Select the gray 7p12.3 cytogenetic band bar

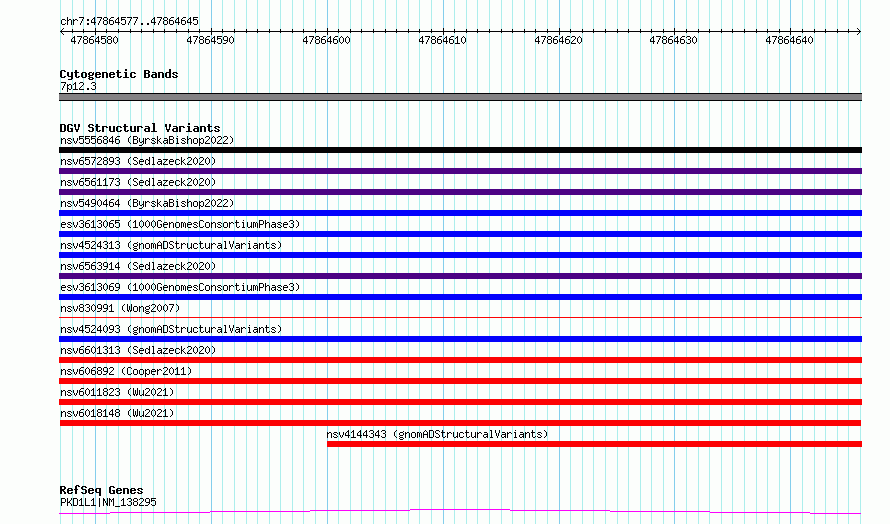(460, 97)
